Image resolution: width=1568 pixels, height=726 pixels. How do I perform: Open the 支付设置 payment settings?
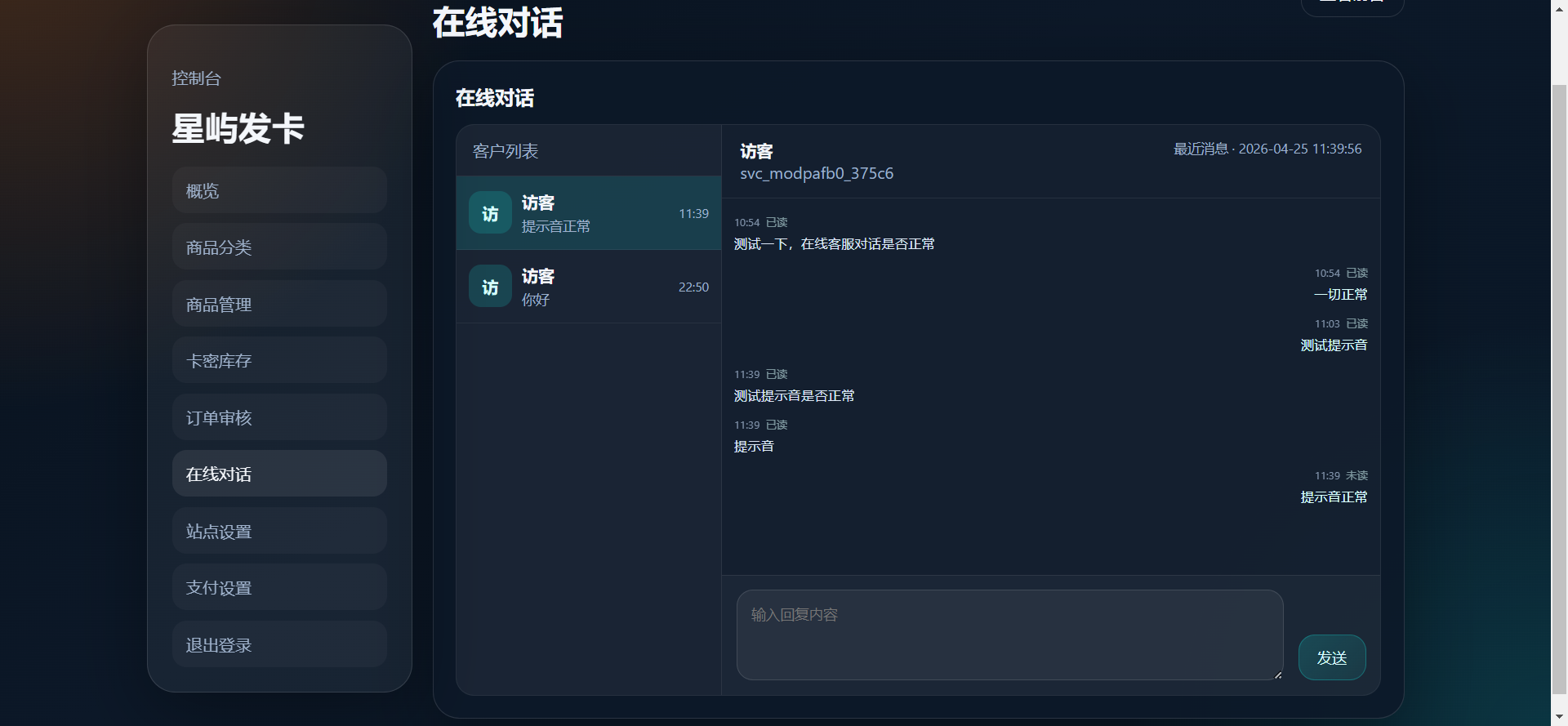click(x=278, y=586)
